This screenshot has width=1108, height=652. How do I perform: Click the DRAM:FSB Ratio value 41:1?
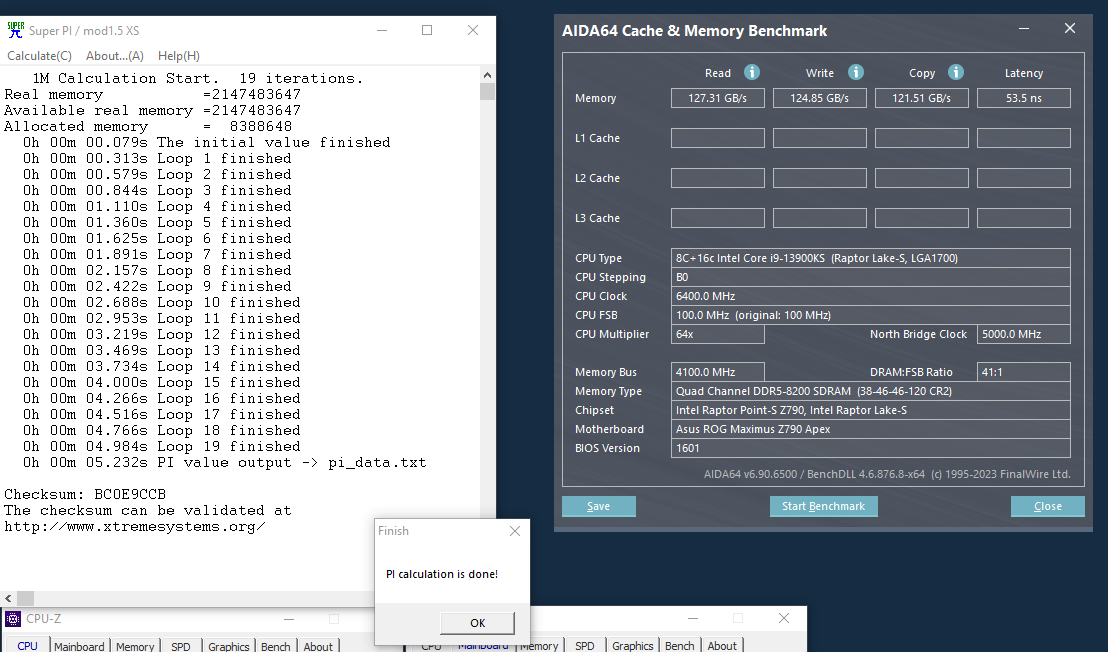1023,372
